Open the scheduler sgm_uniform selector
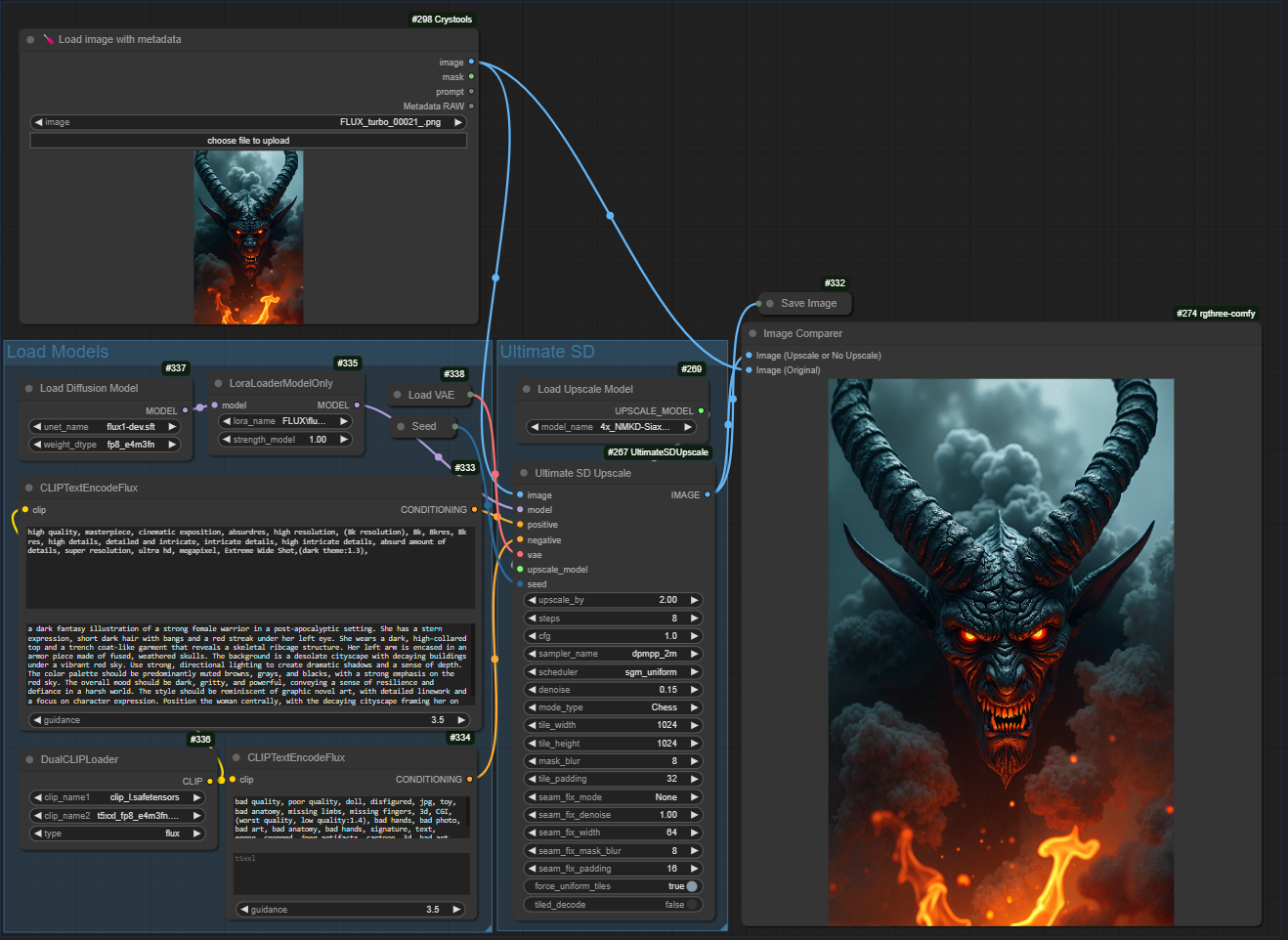This screenshot has width=1288, height=940. (x=613, y=672)
